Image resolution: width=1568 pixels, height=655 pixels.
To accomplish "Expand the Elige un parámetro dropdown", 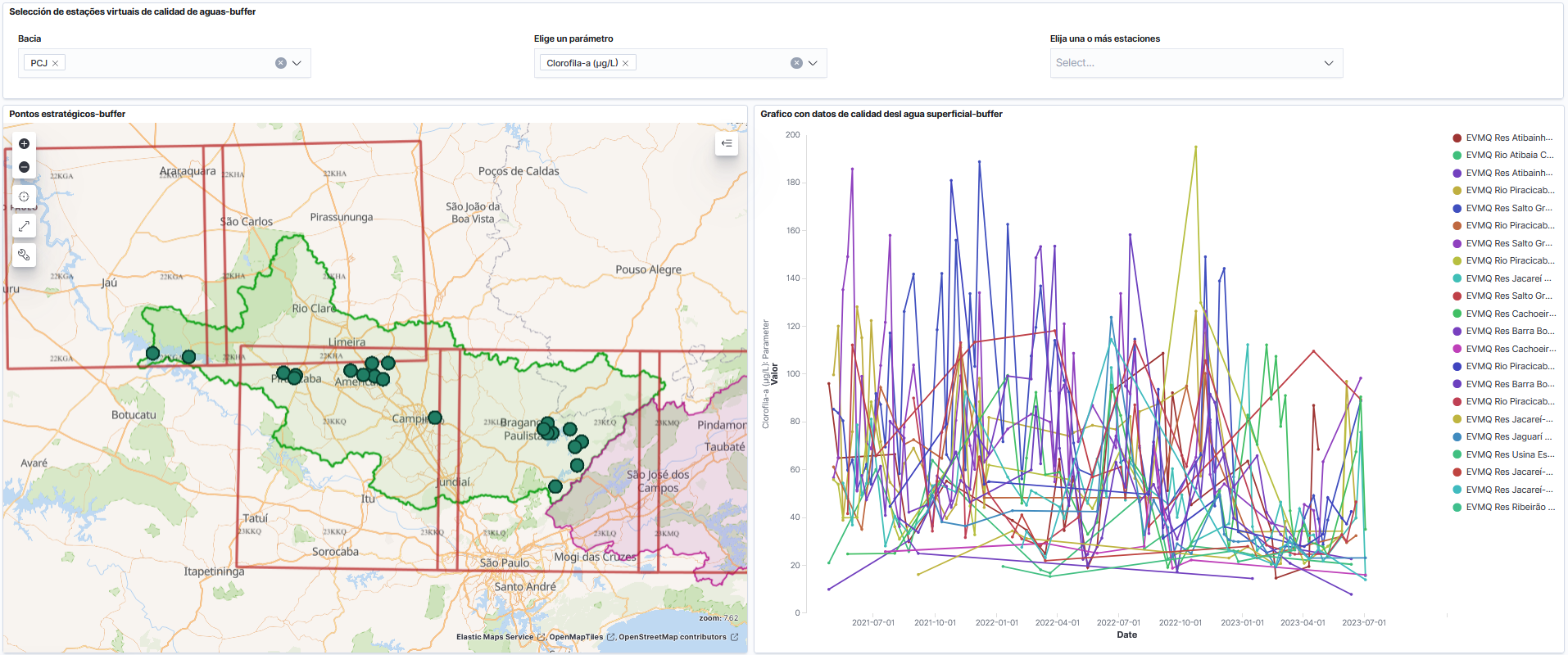I will point(813,63).
